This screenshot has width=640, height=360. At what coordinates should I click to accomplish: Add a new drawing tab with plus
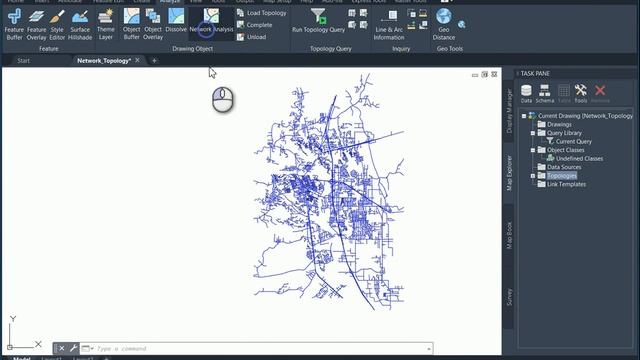[x=154, y=60]
